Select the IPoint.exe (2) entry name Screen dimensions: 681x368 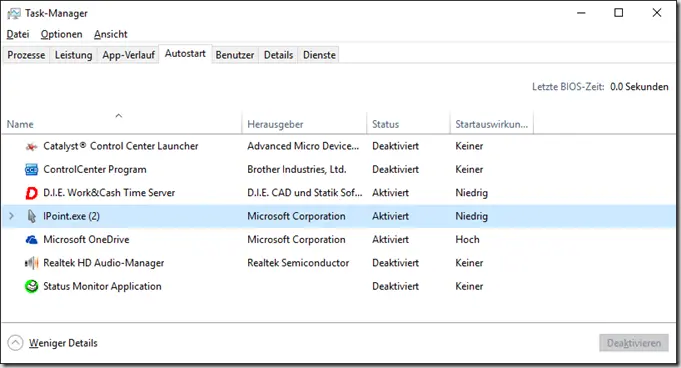(x=72, y=216)
